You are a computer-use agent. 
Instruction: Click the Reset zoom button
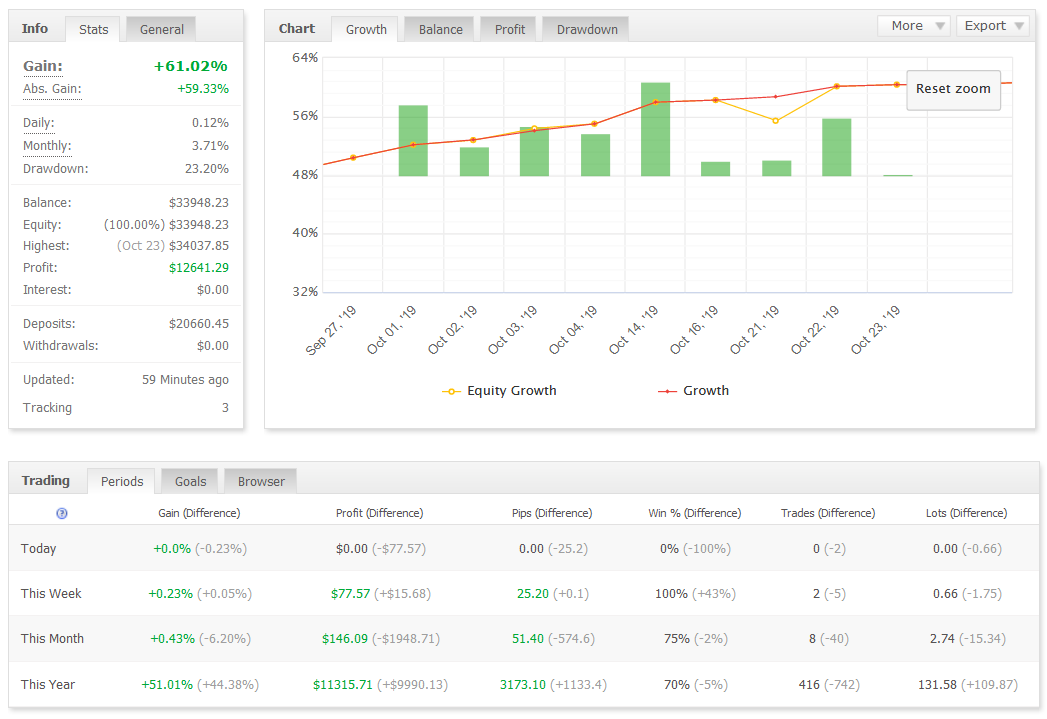(x=953, y=89)
